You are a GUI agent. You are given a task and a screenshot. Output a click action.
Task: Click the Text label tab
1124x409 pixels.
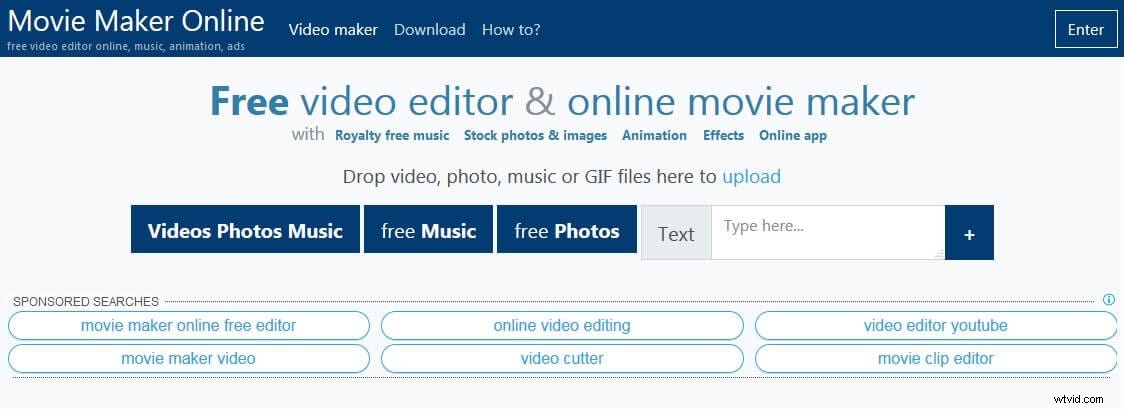[676, 233]
